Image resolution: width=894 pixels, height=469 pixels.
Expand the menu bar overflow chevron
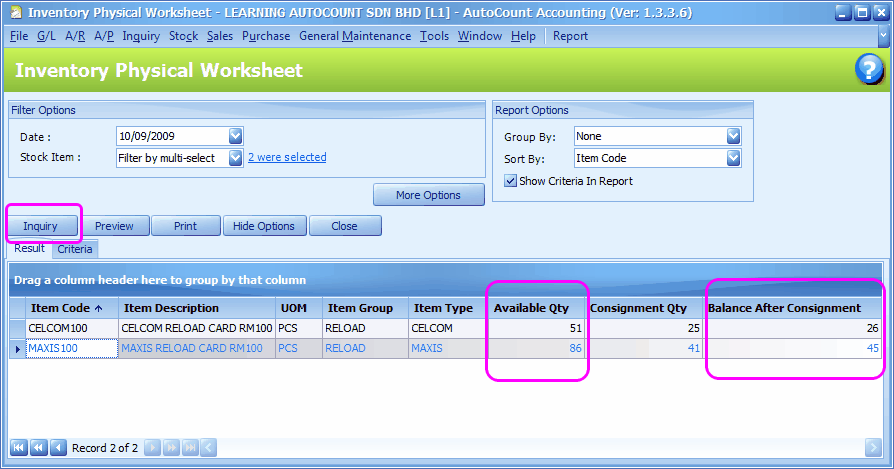point(883,36)
